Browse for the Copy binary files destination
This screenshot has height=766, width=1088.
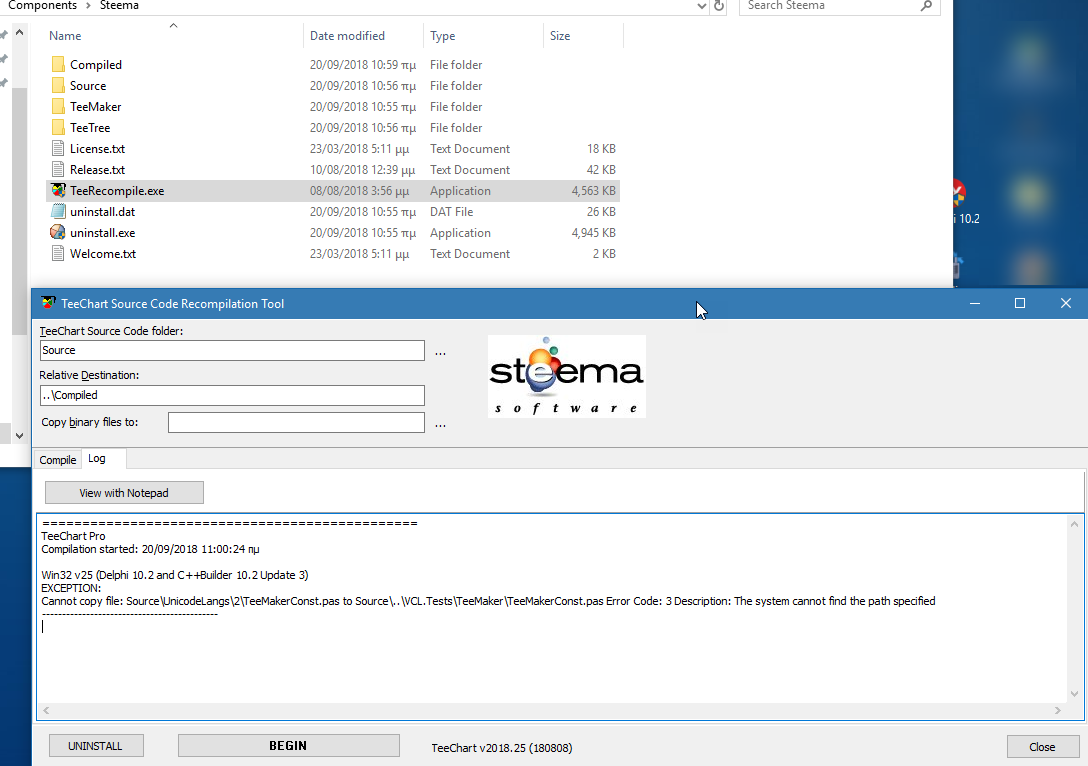click(440, 424)
